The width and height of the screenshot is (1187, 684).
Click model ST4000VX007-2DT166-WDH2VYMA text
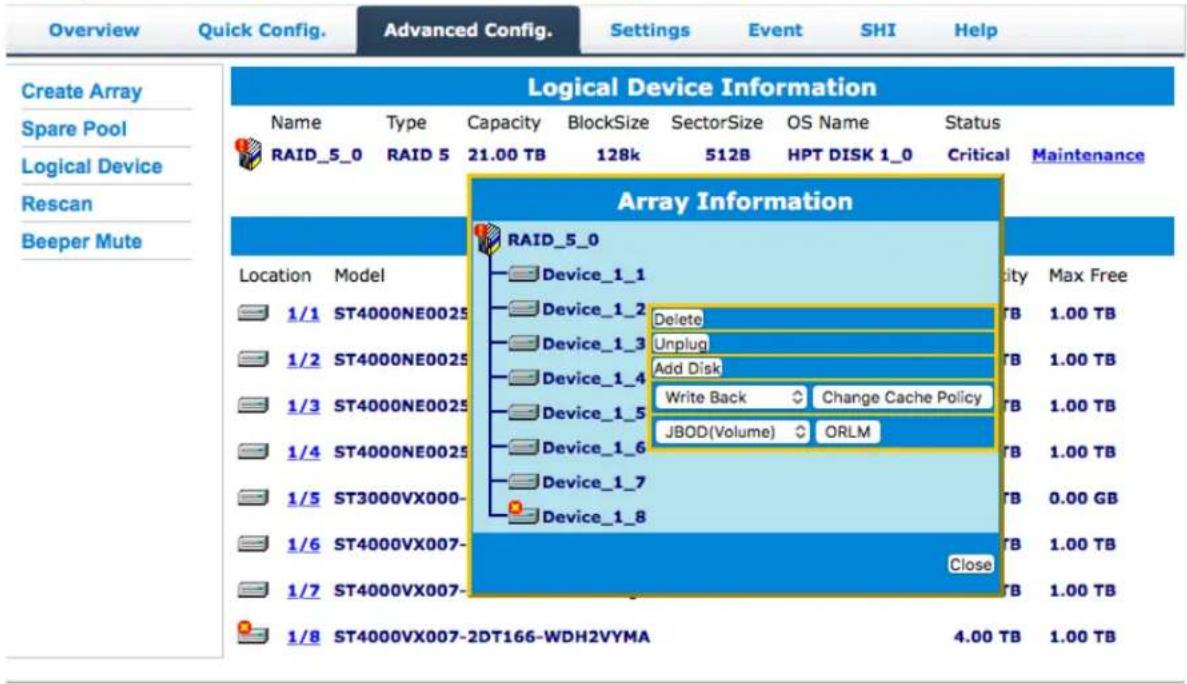click(492, 636)
